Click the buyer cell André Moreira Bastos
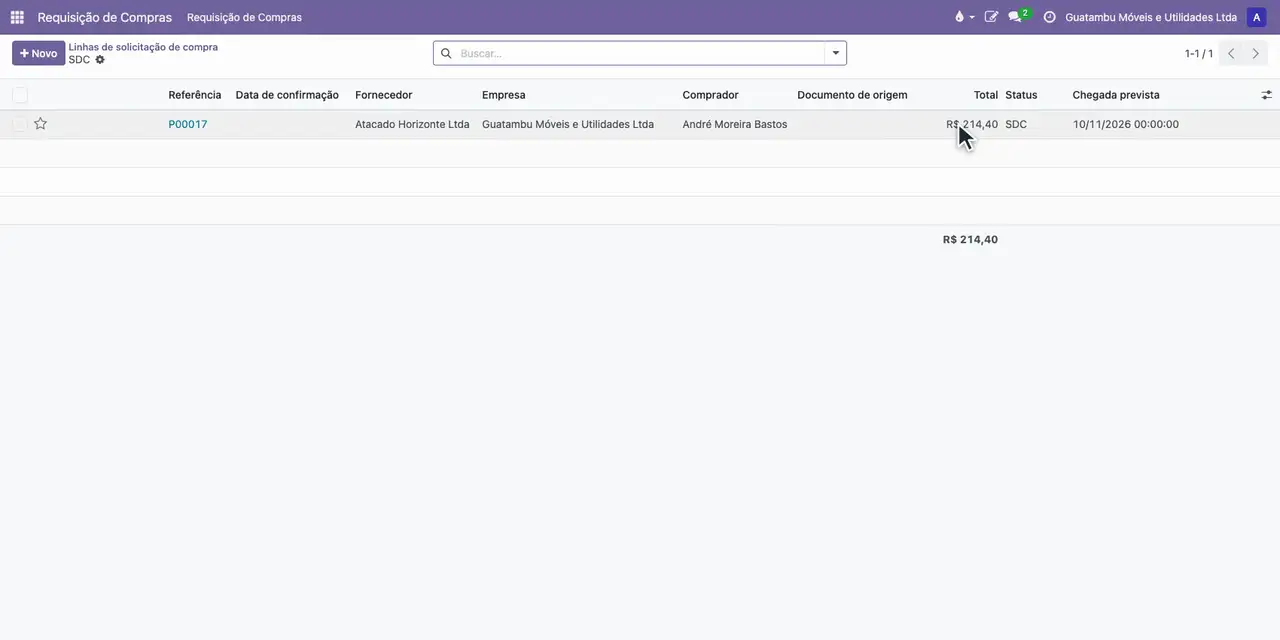The image size is (1280, 640). click(x=735, y=124)
